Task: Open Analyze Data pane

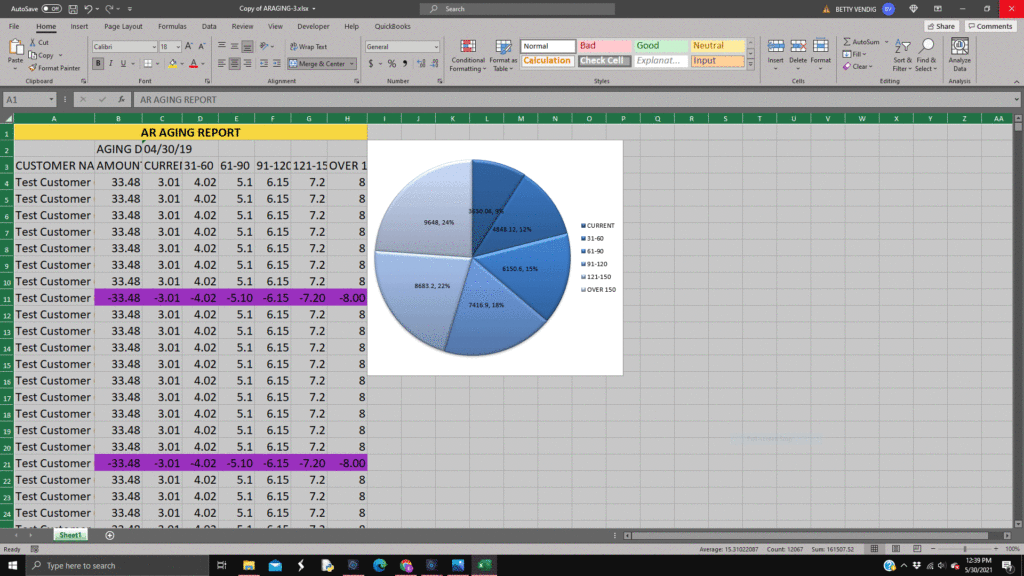Action: coord(959,55)
